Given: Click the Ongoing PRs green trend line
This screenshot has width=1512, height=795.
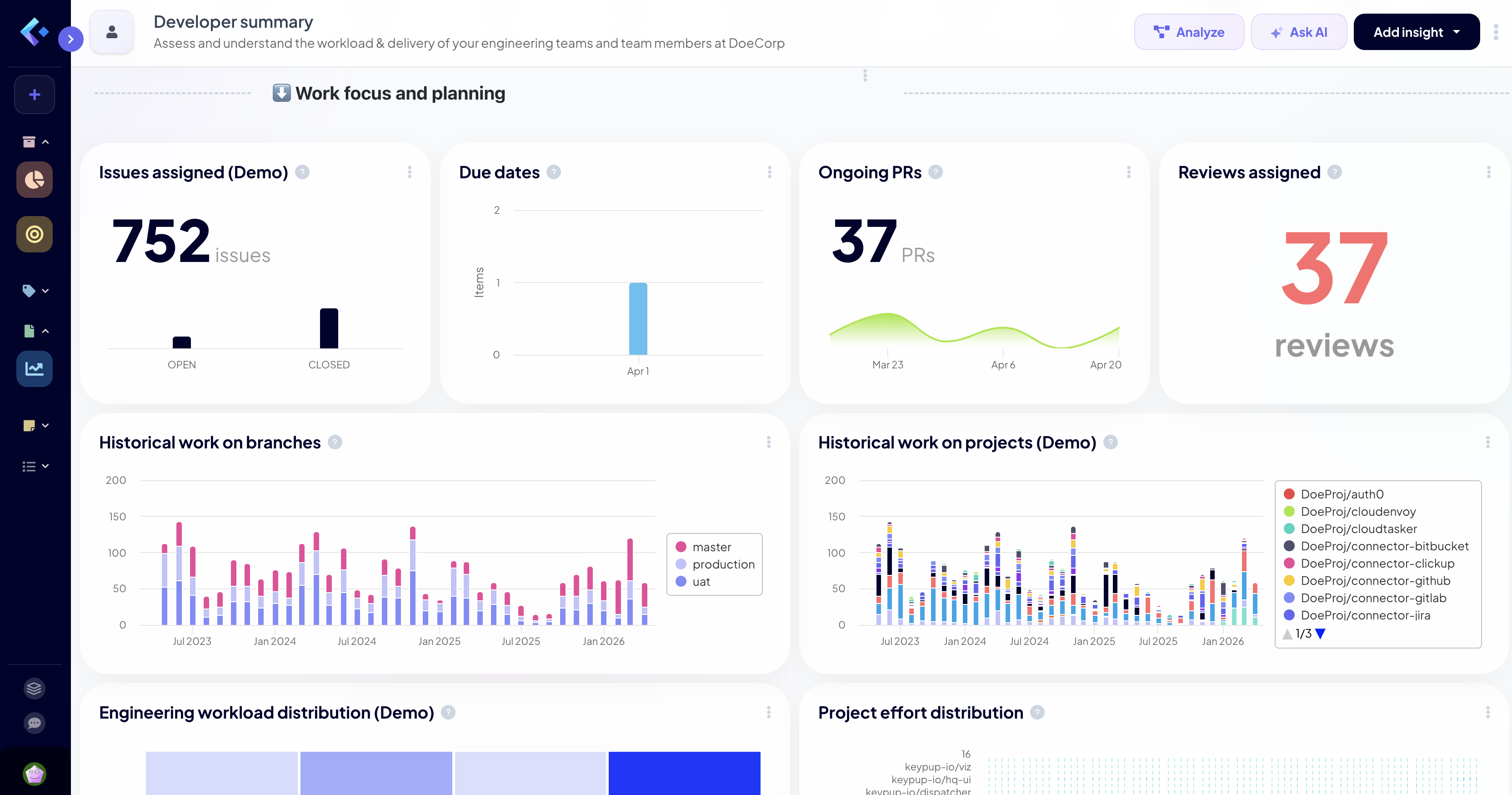Looking at the screenshot, I should [x=974, y=331].
